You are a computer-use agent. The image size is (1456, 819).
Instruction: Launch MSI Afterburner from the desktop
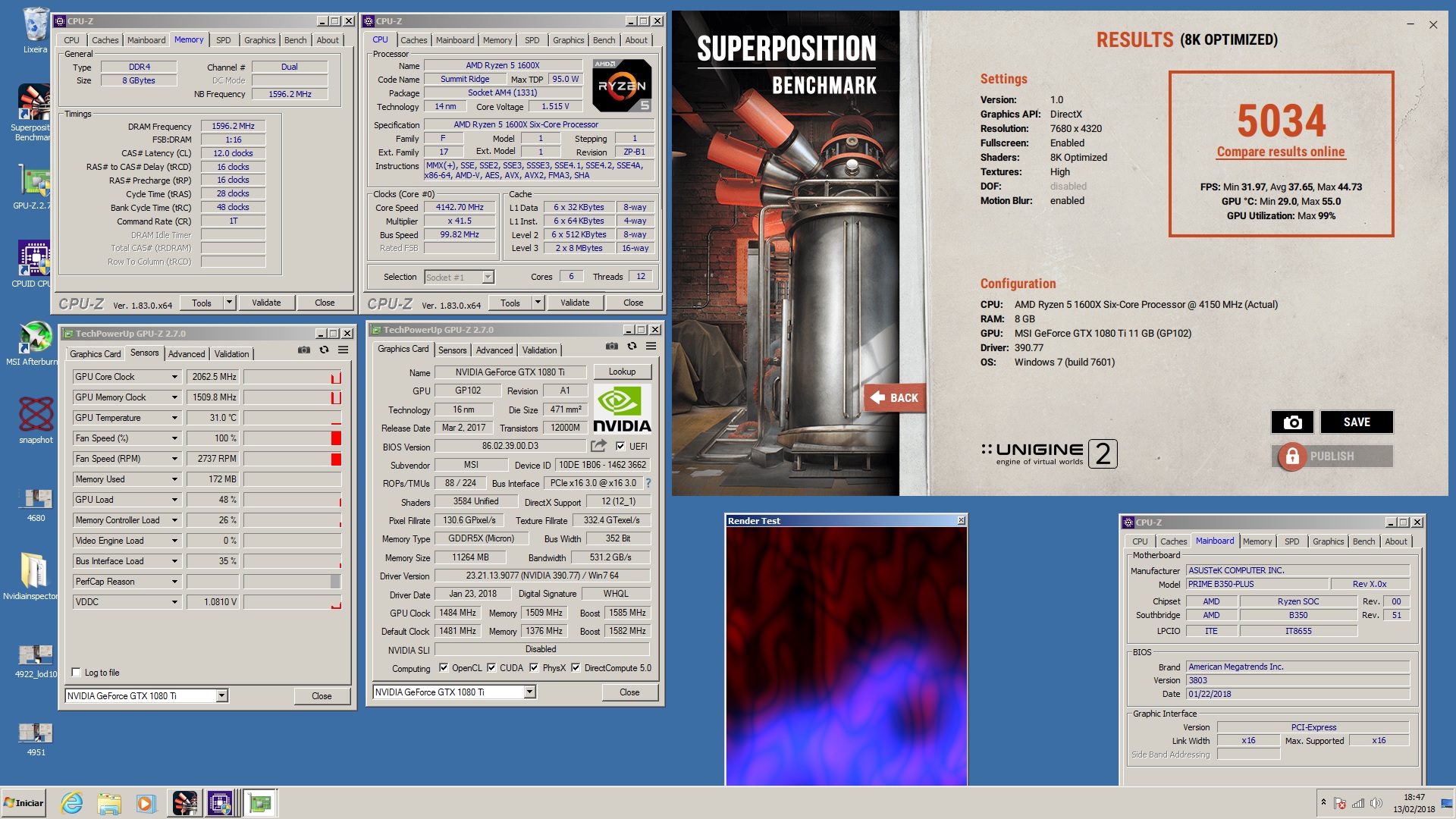(x=34, y=343)
